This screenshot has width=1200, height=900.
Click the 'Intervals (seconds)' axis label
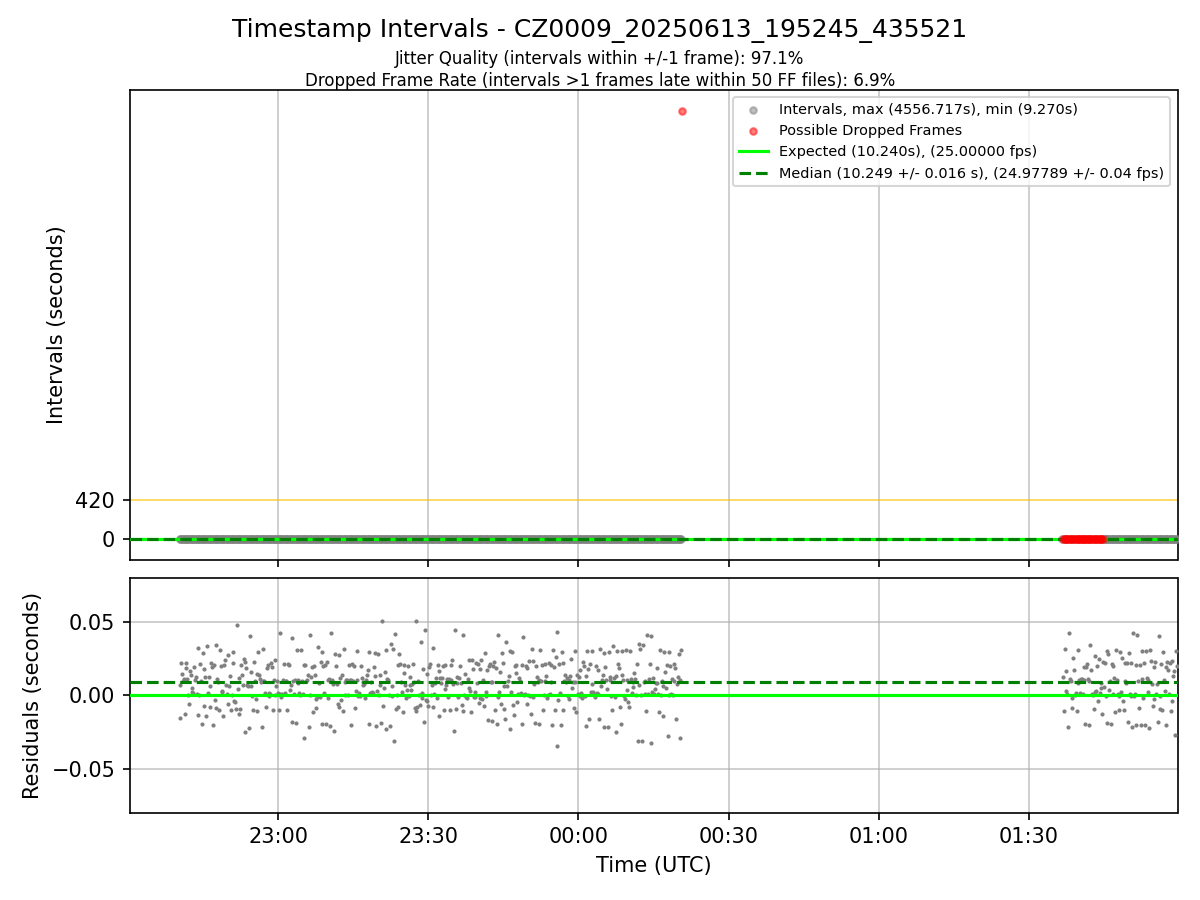click(56, 325)
